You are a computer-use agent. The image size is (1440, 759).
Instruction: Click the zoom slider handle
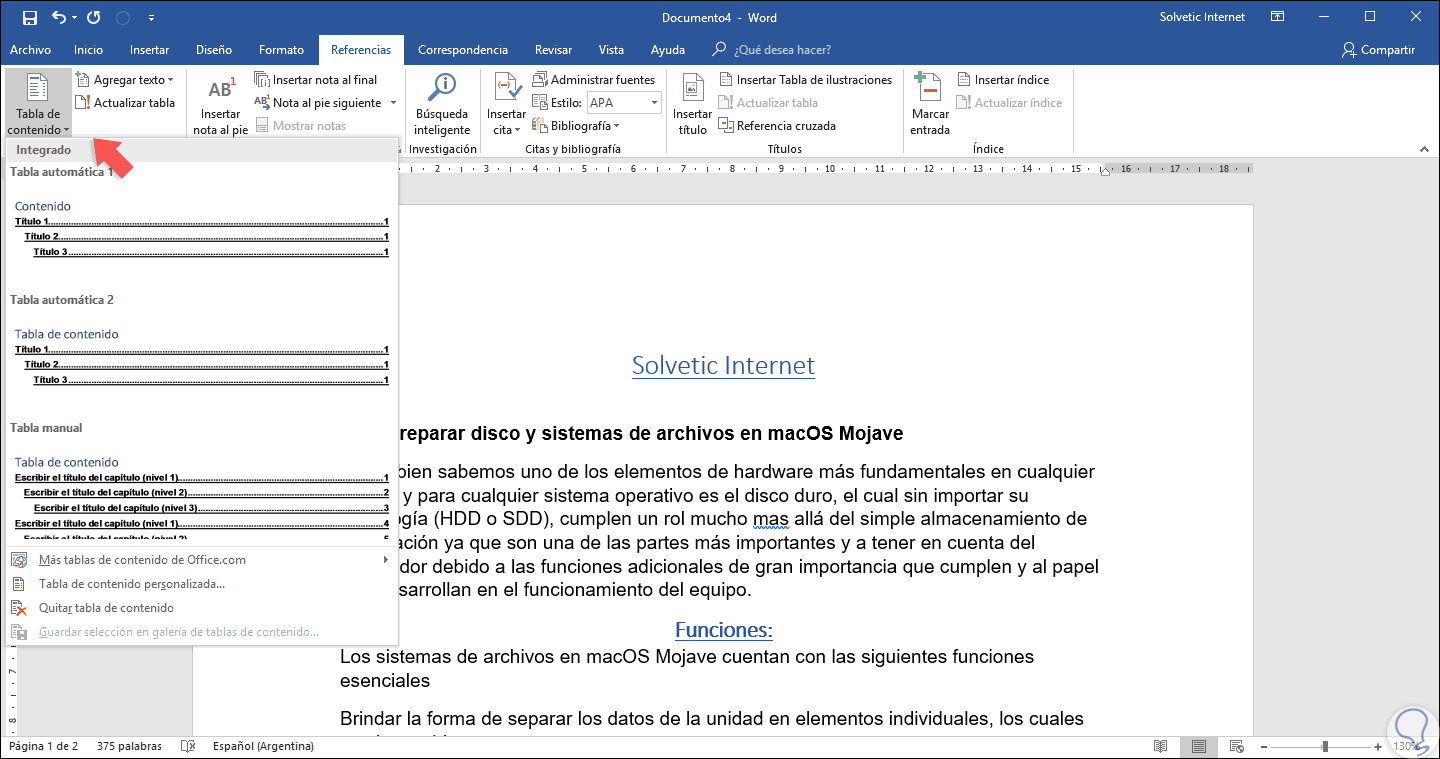[x=1325, y=746]
